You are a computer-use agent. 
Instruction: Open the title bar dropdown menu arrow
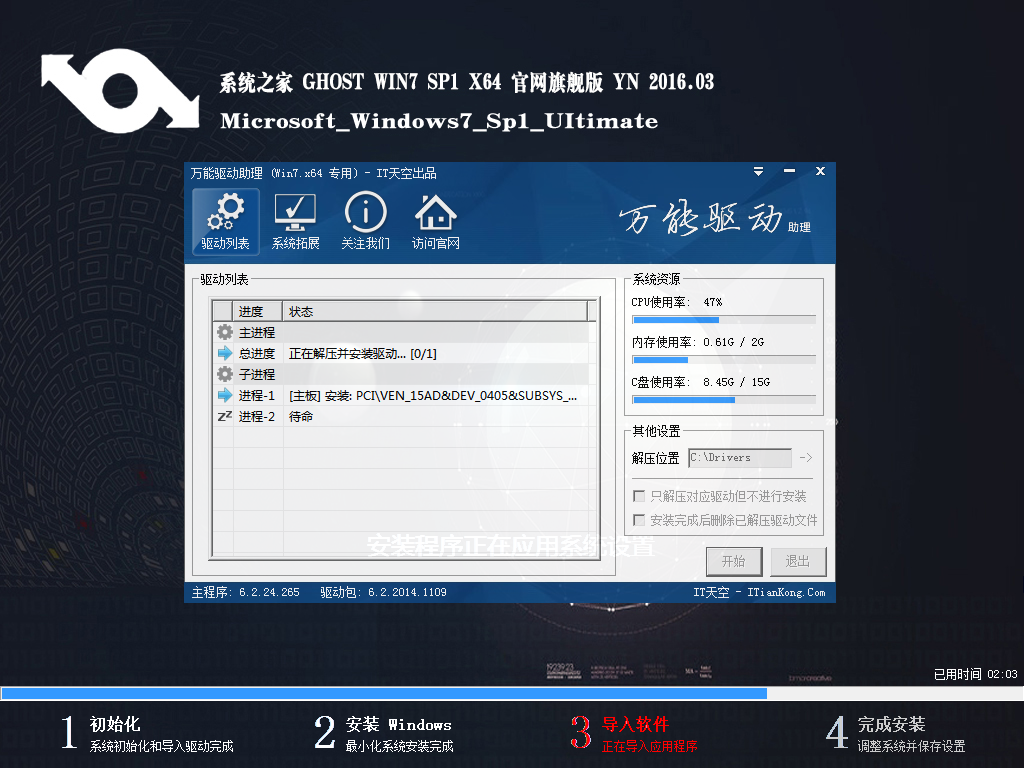pyautogui.click(x=758, y=171)
